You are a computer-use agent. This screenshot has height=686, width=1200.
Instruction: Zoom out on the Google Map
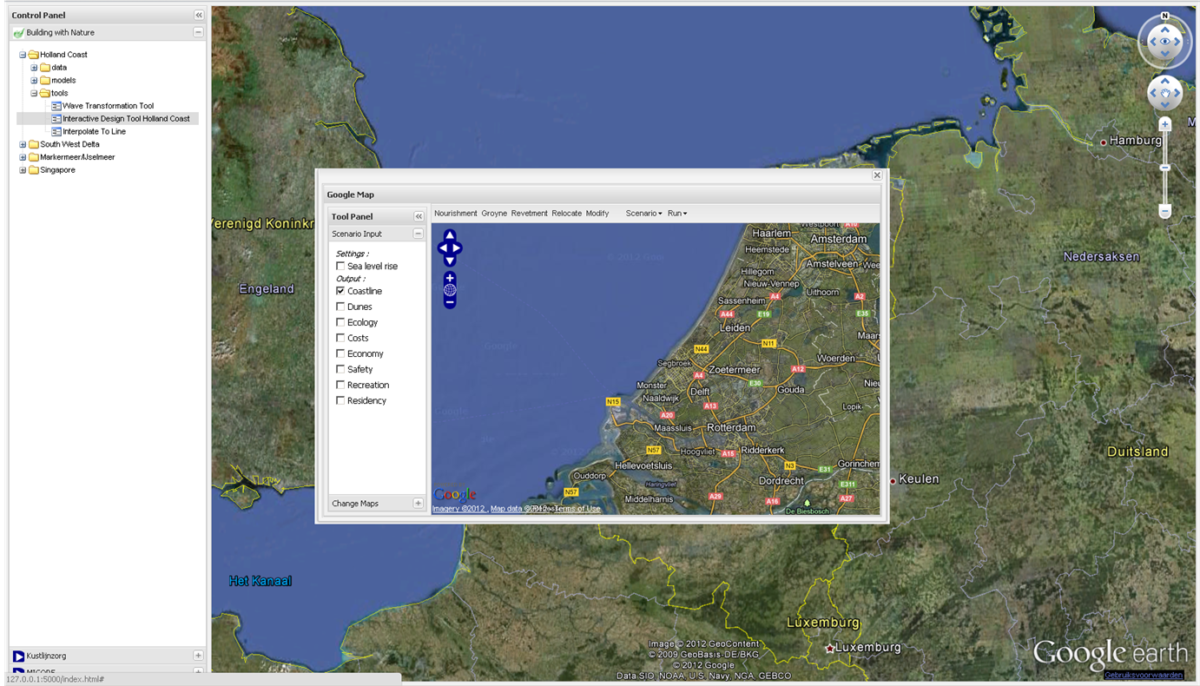click(x=450, y=301)
